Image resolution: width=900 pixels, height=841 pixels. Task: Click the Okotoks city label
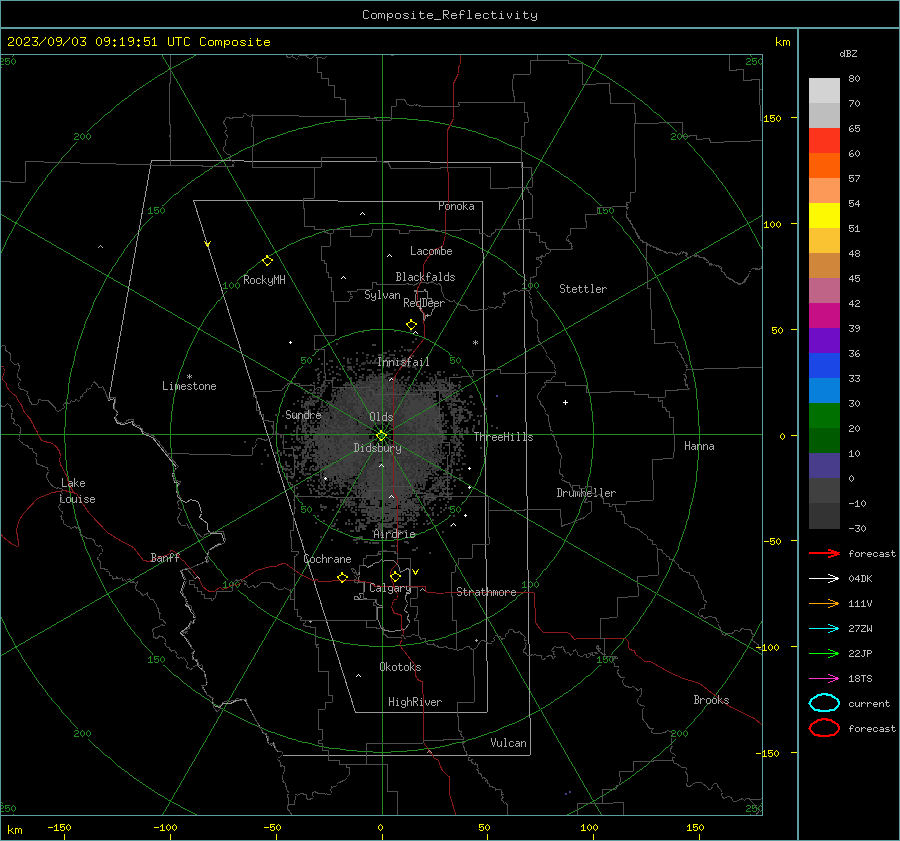tap(400, 667)
